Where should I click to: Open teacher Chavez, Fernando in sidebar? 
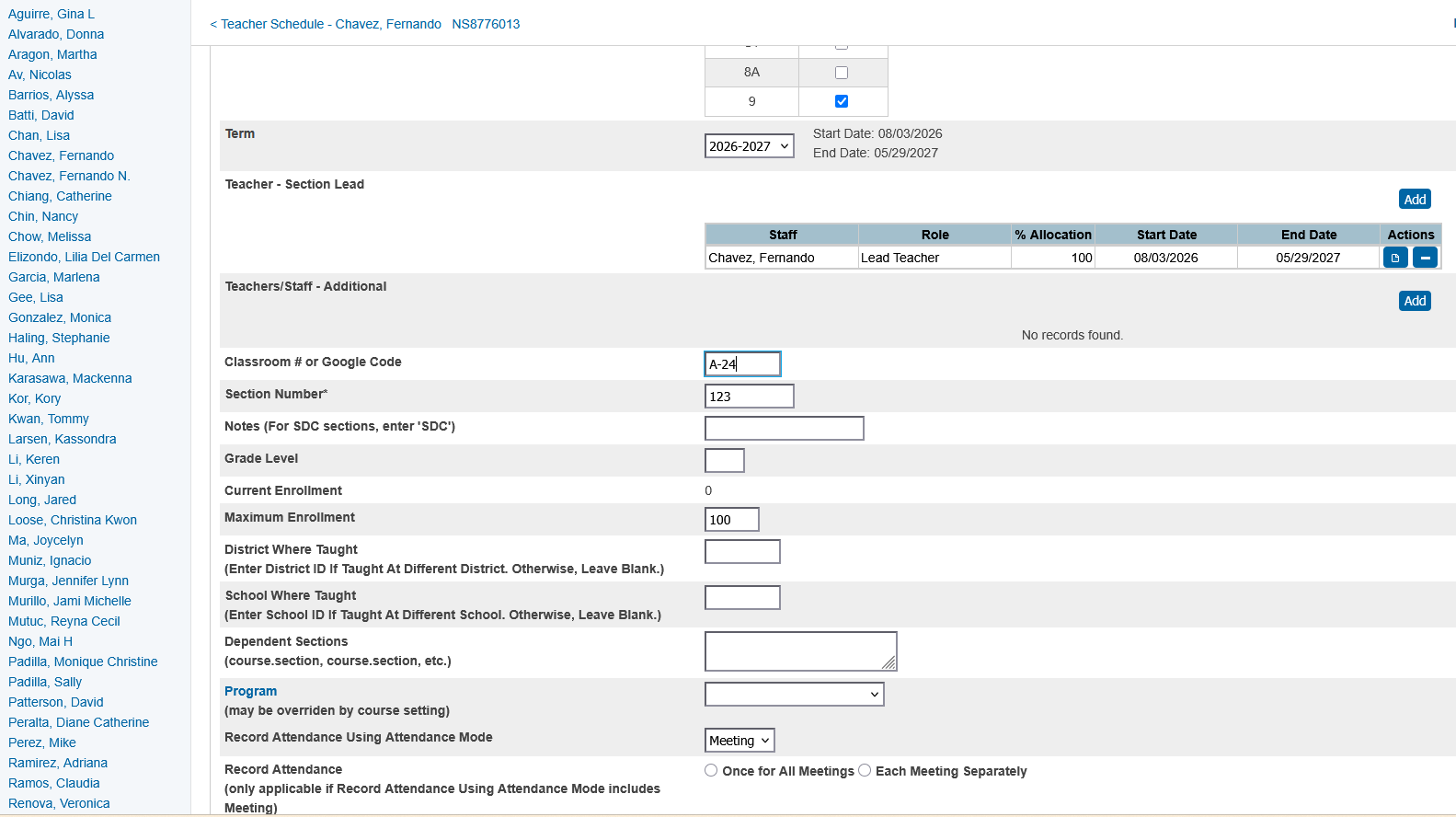click(x=61, y=155)
